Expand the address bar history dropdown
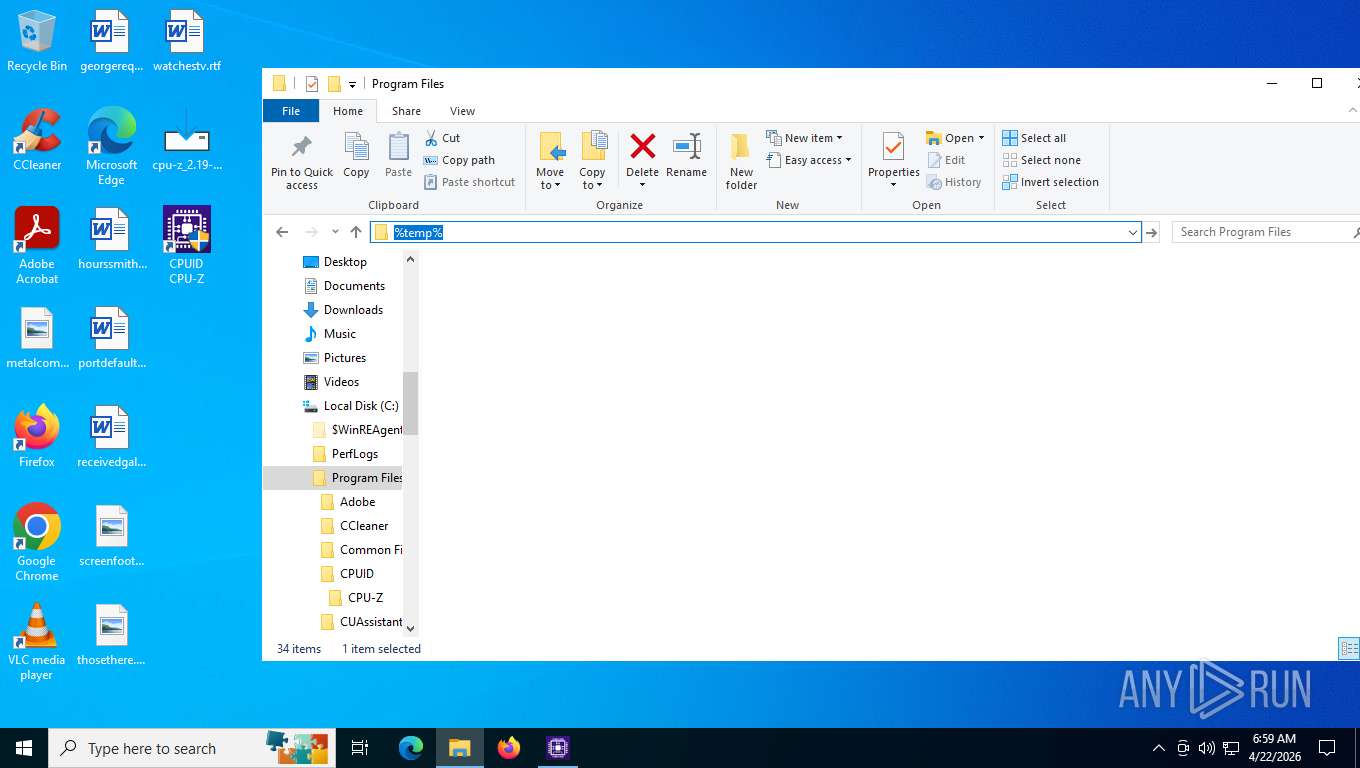 point(1132,232)
